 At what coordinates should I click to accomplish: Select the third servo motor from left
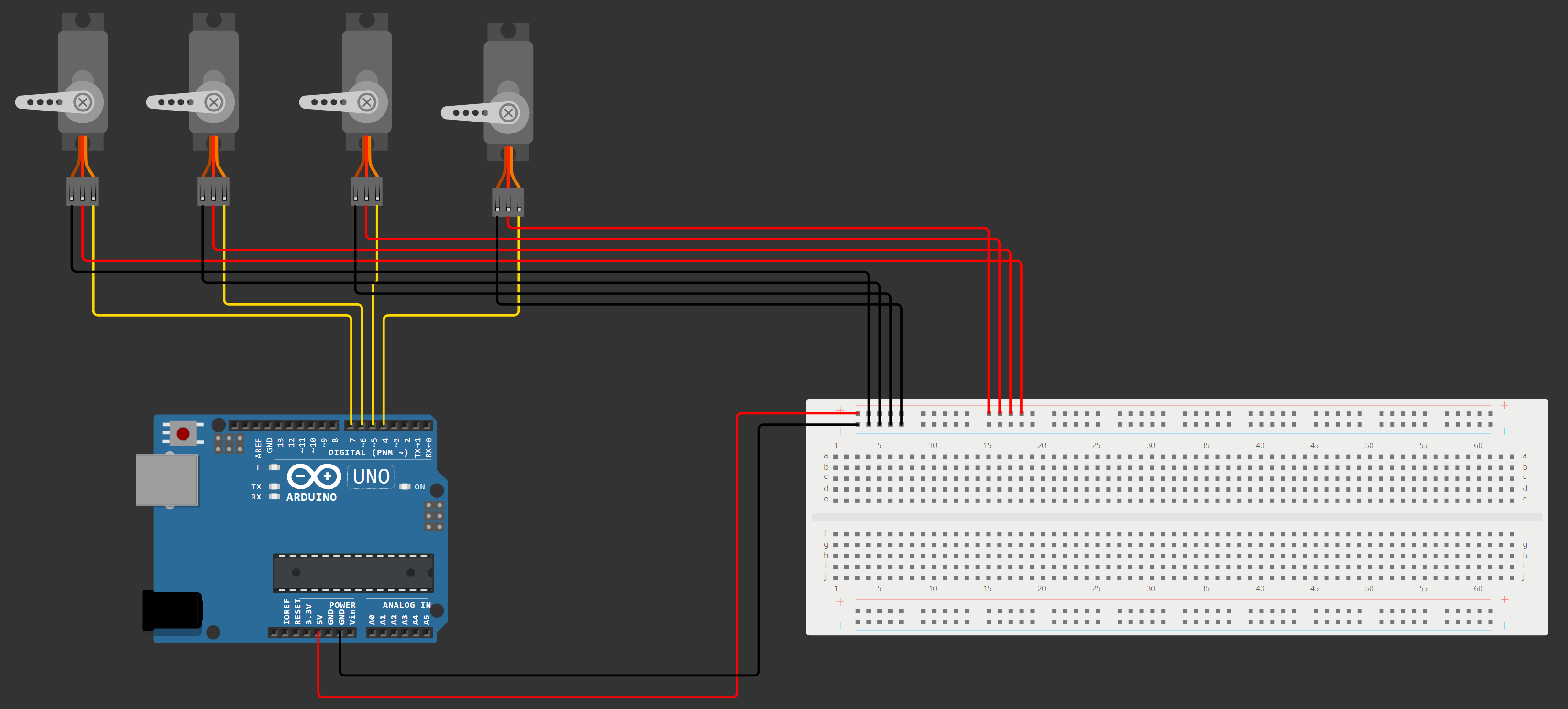pyautogui.click(x=366, y=81)
